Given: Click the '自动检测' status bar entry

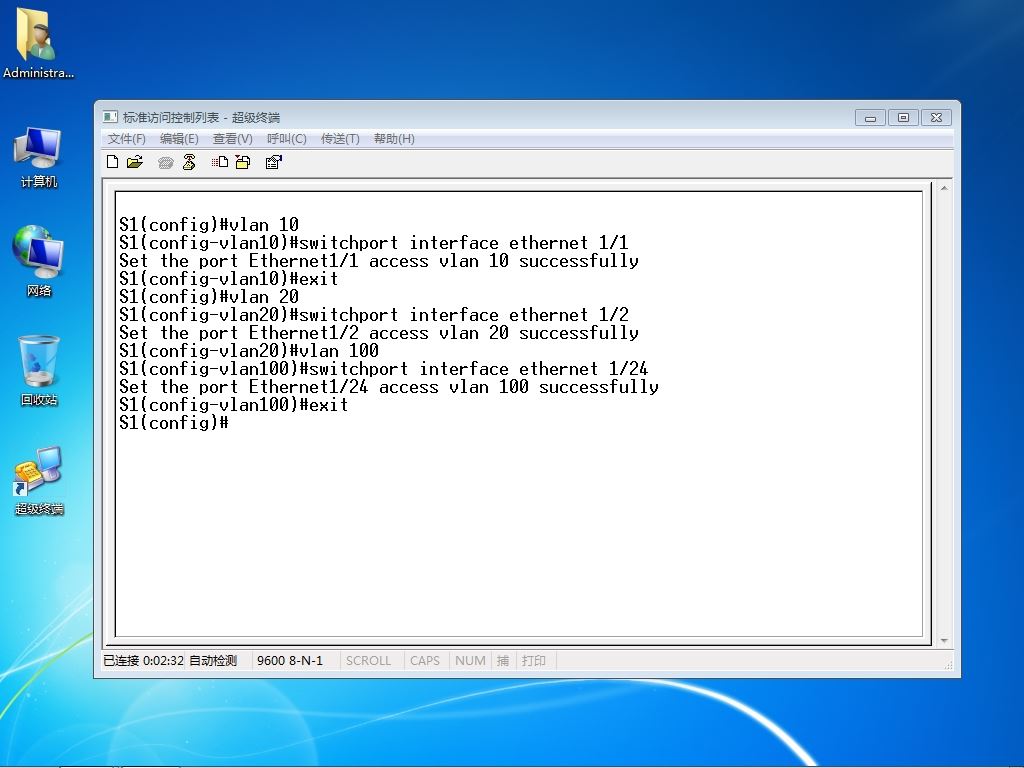Looking at the screenshot, I should click(213, 660).
